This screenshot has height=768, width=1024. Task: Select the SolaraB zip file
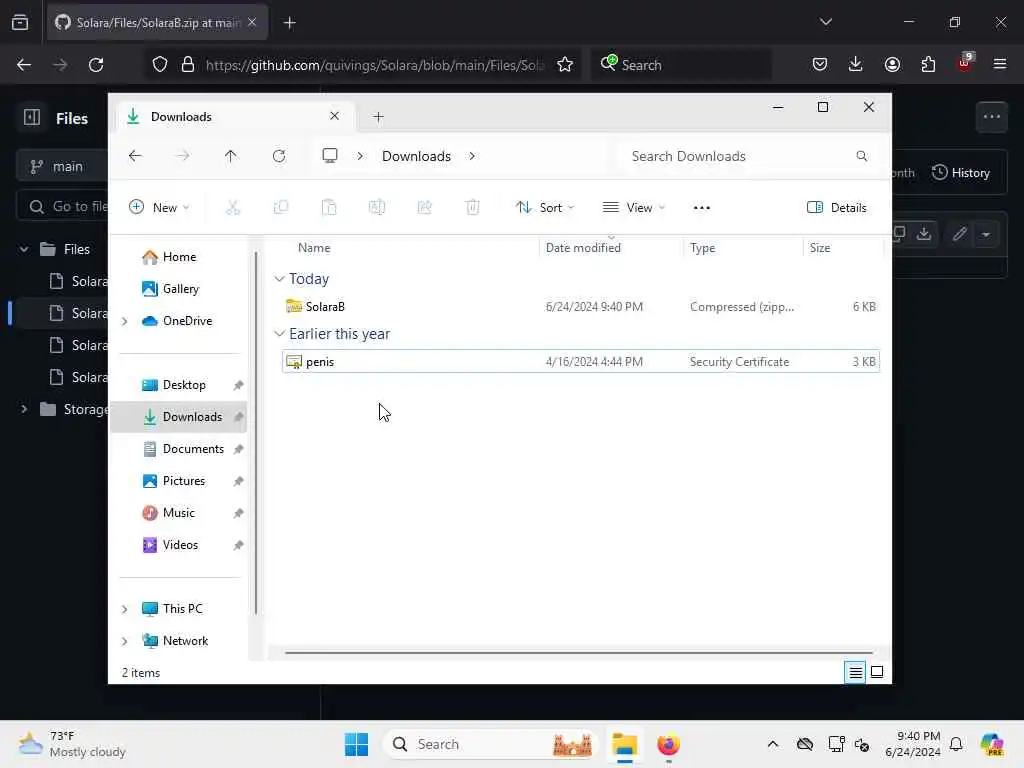581,306
